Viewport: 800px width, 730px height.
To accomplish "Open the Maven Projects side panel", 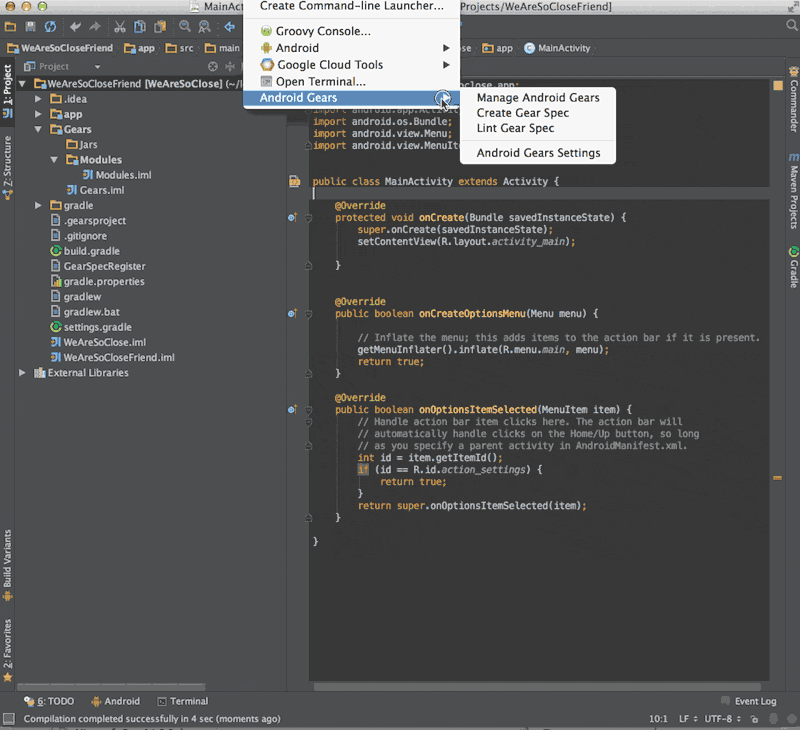I will pyautogui.click(x=793, y=191).
